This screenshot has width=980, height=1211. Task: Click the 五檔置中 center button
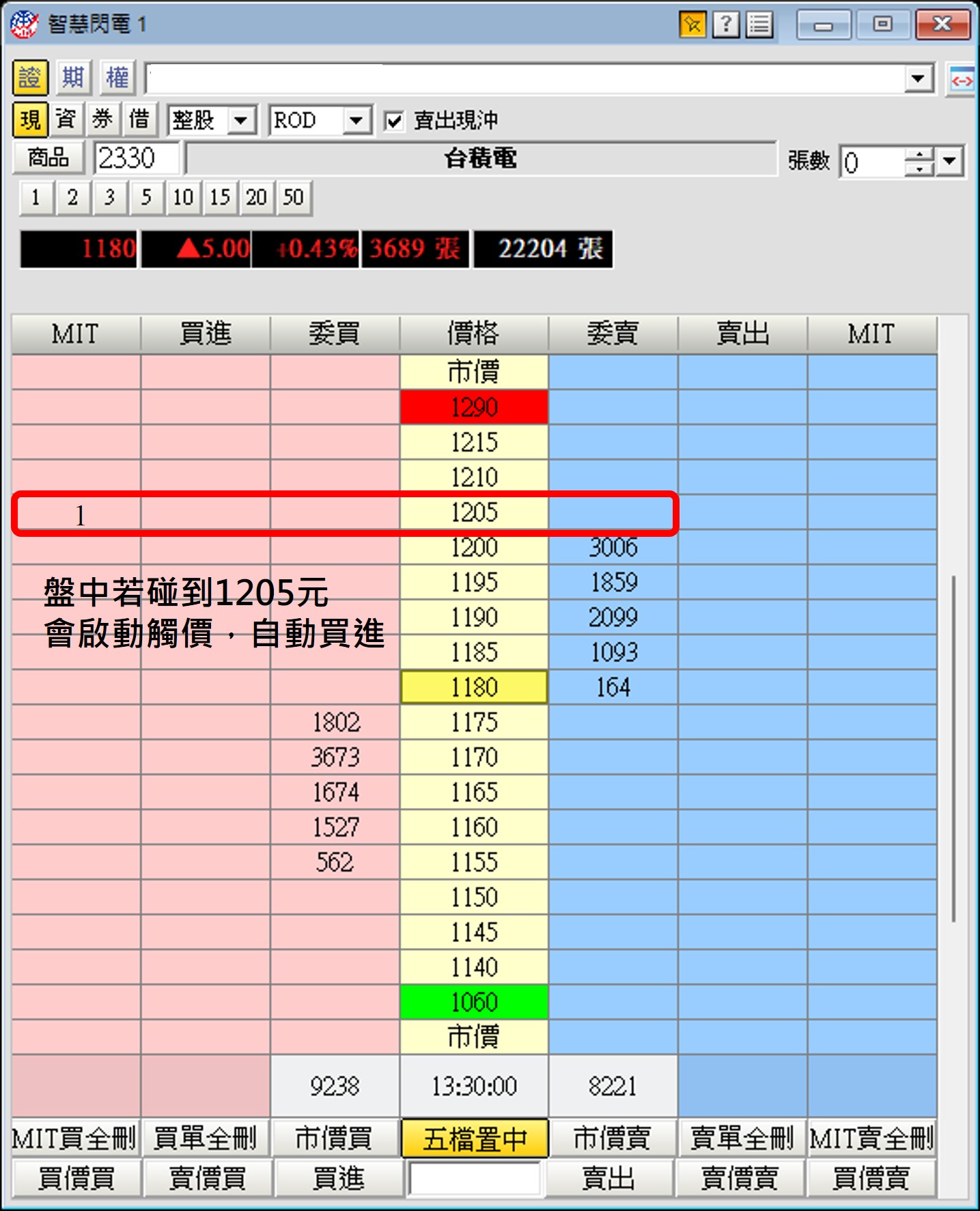(x=474, y=1138)
